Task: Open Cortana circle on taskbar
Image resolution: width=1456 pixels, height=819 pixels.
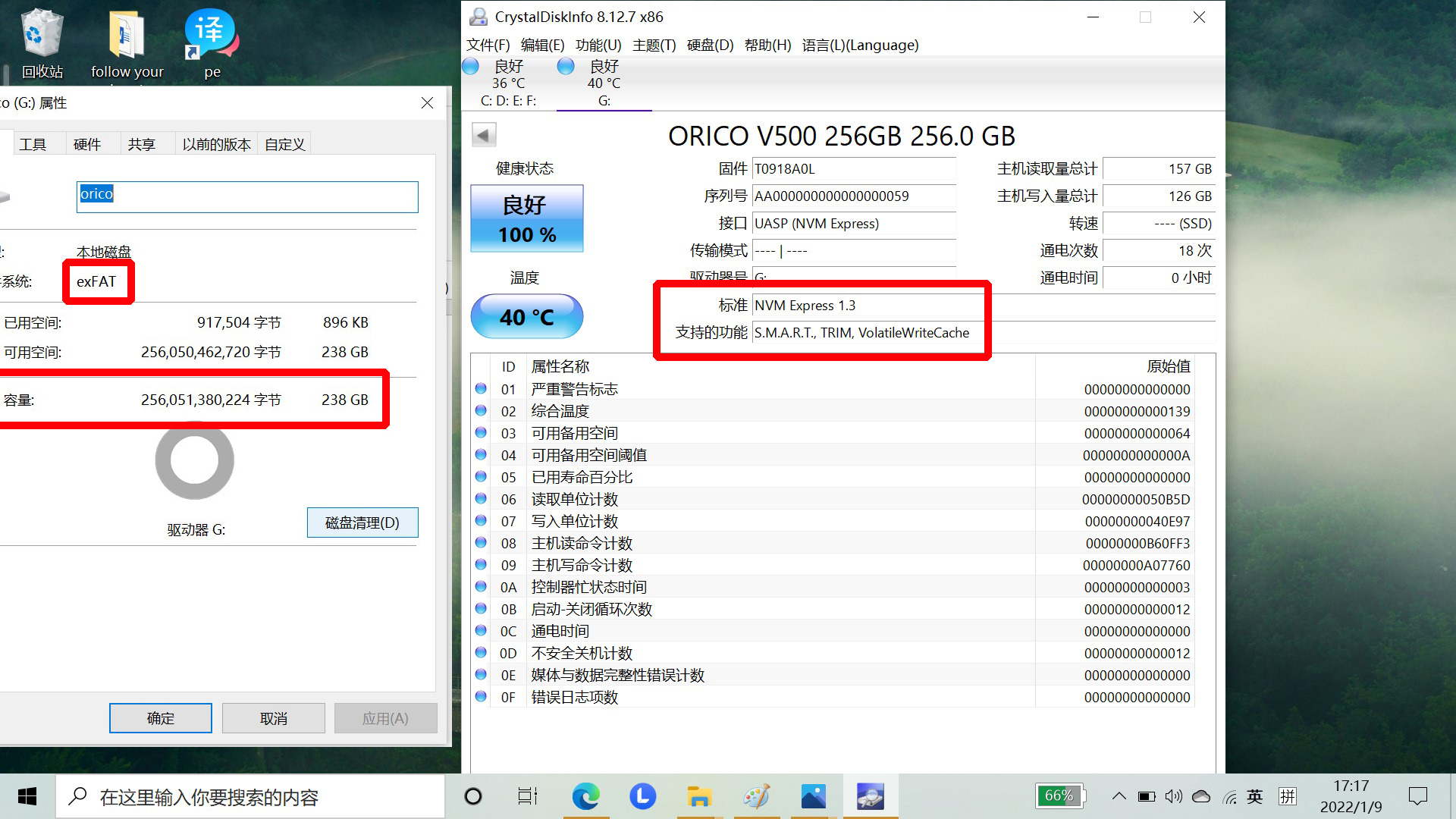Action: (472, 796)
